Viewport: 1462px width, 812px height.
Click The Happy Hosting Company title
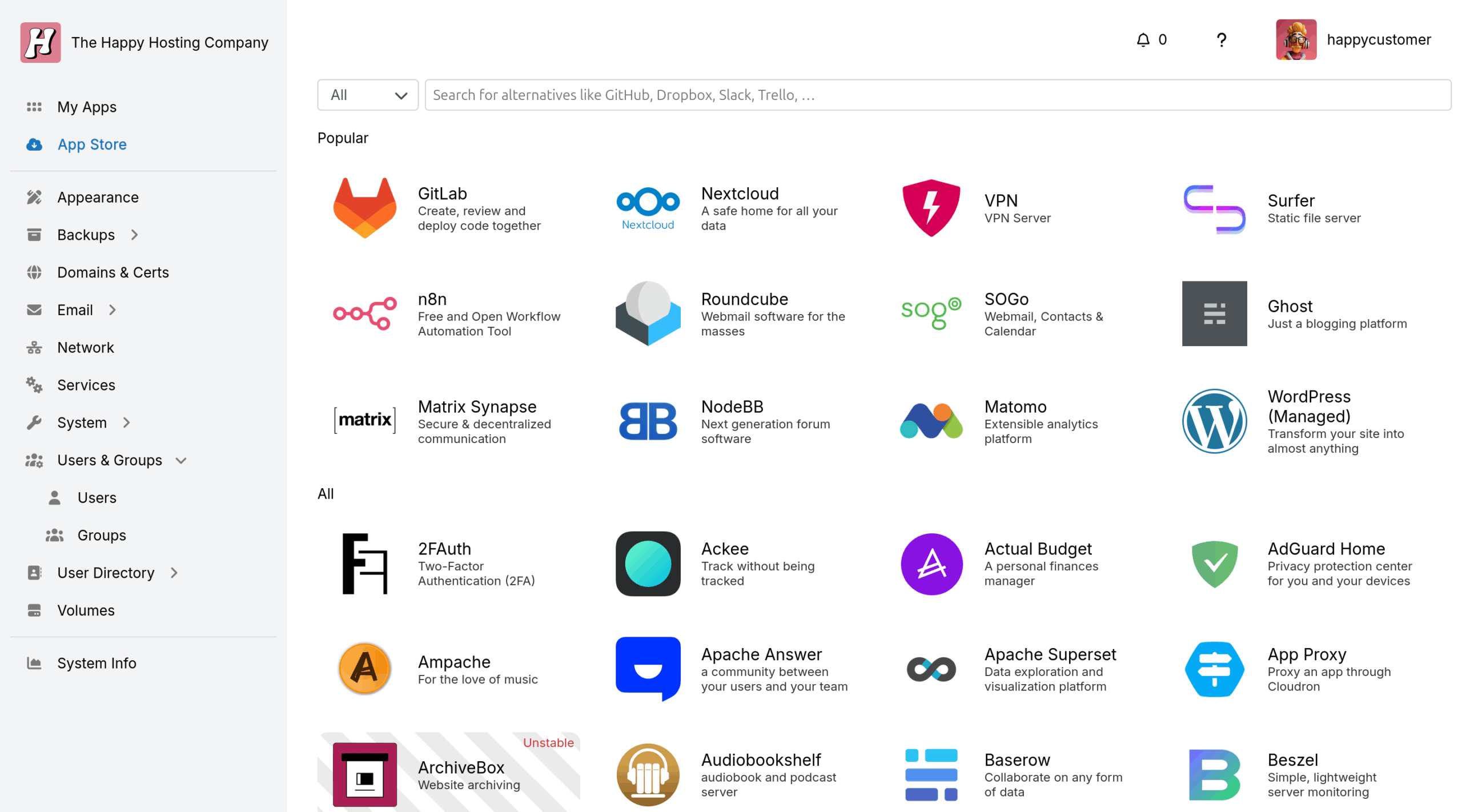click(170, 43)
